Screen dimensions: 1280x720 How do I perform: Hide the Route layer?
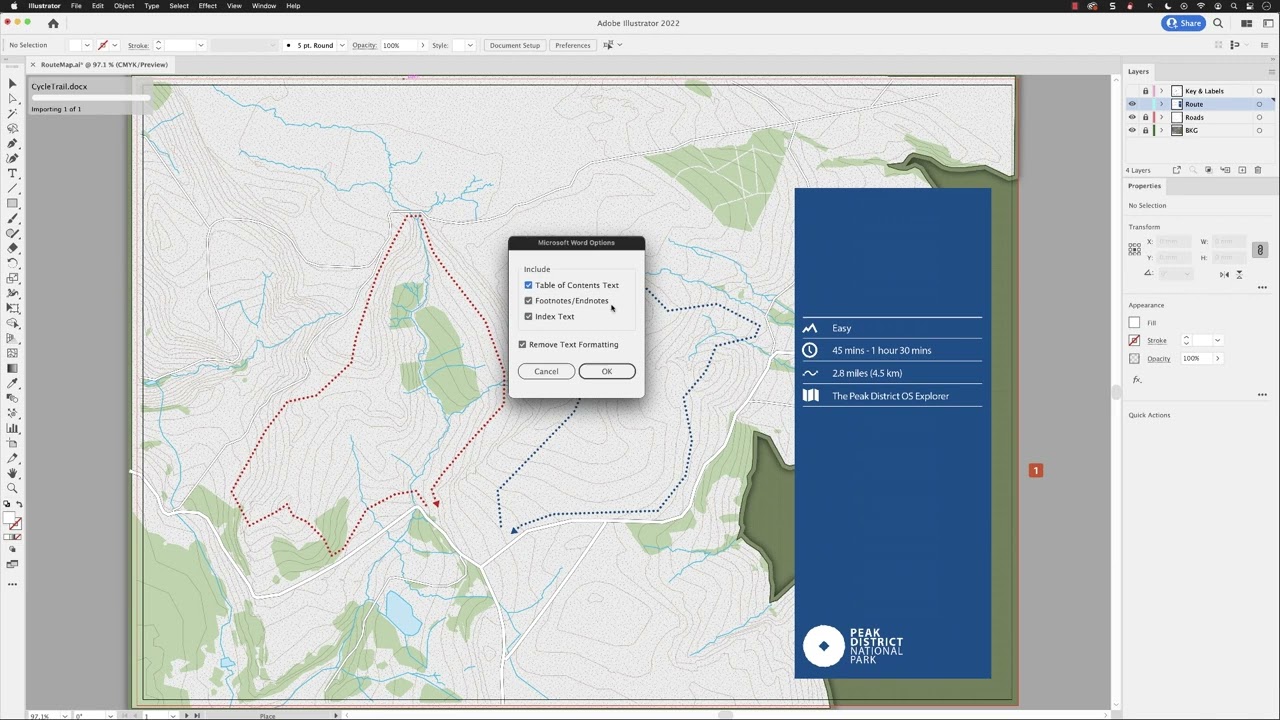click(x=1132, y=104)
